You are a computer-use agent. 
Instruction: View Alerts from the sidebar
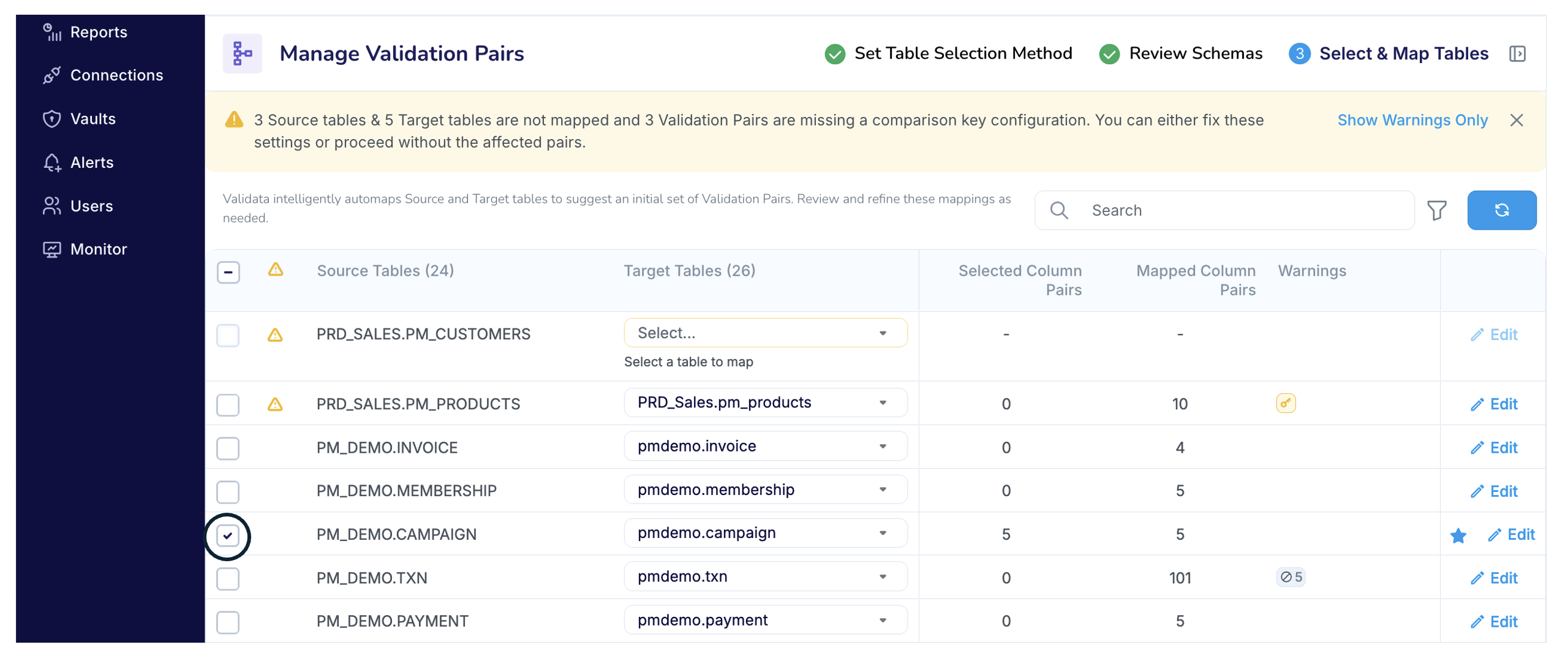point(91,162)
